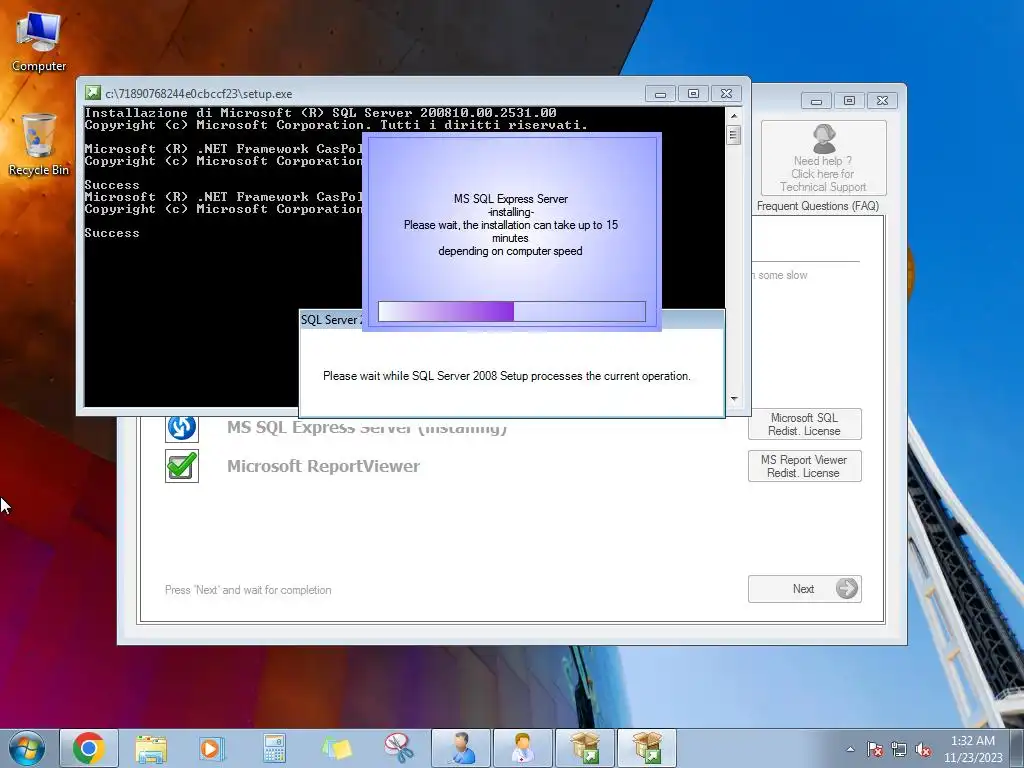
Task: Open Sticky Notes from the taskbar
Action: (x=336, y=748)
